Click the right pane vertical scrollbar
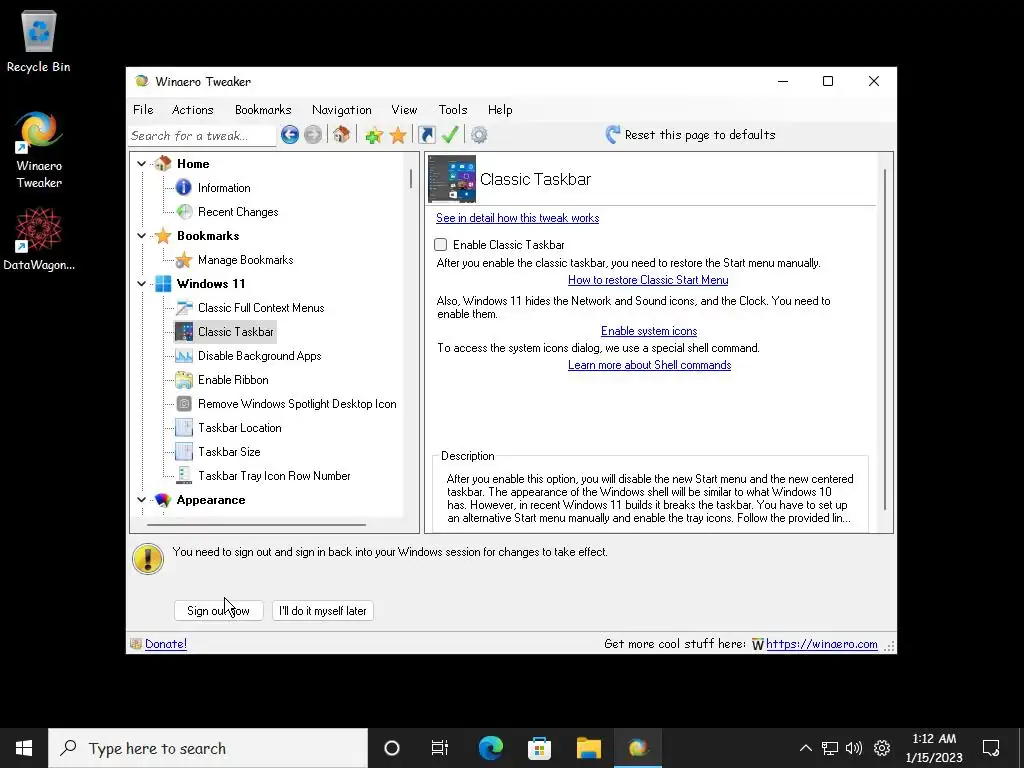1024x768 pixels. click(886, 340)
